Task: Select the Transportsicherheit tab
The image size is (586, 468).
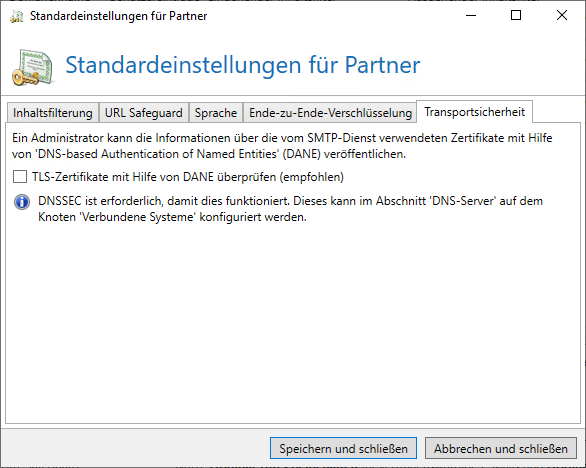Action: coord(474,111)
